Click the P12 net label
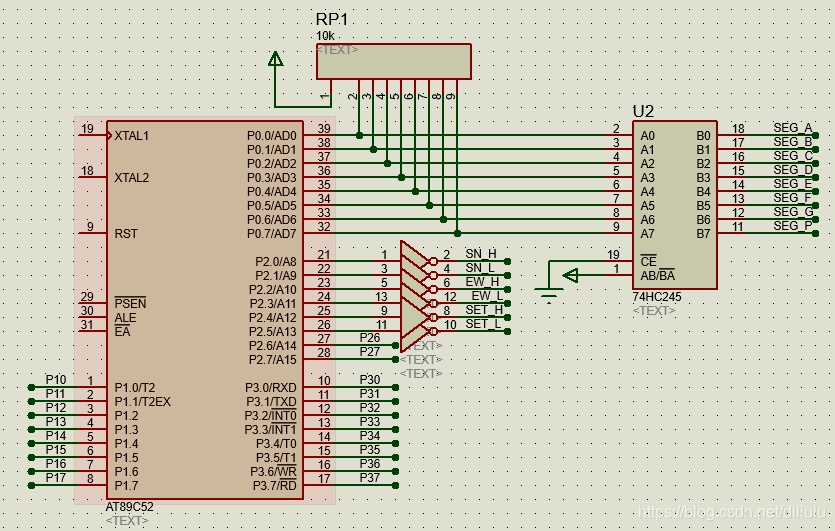This screenshot has height=531, width=835. tap(55, 407)
